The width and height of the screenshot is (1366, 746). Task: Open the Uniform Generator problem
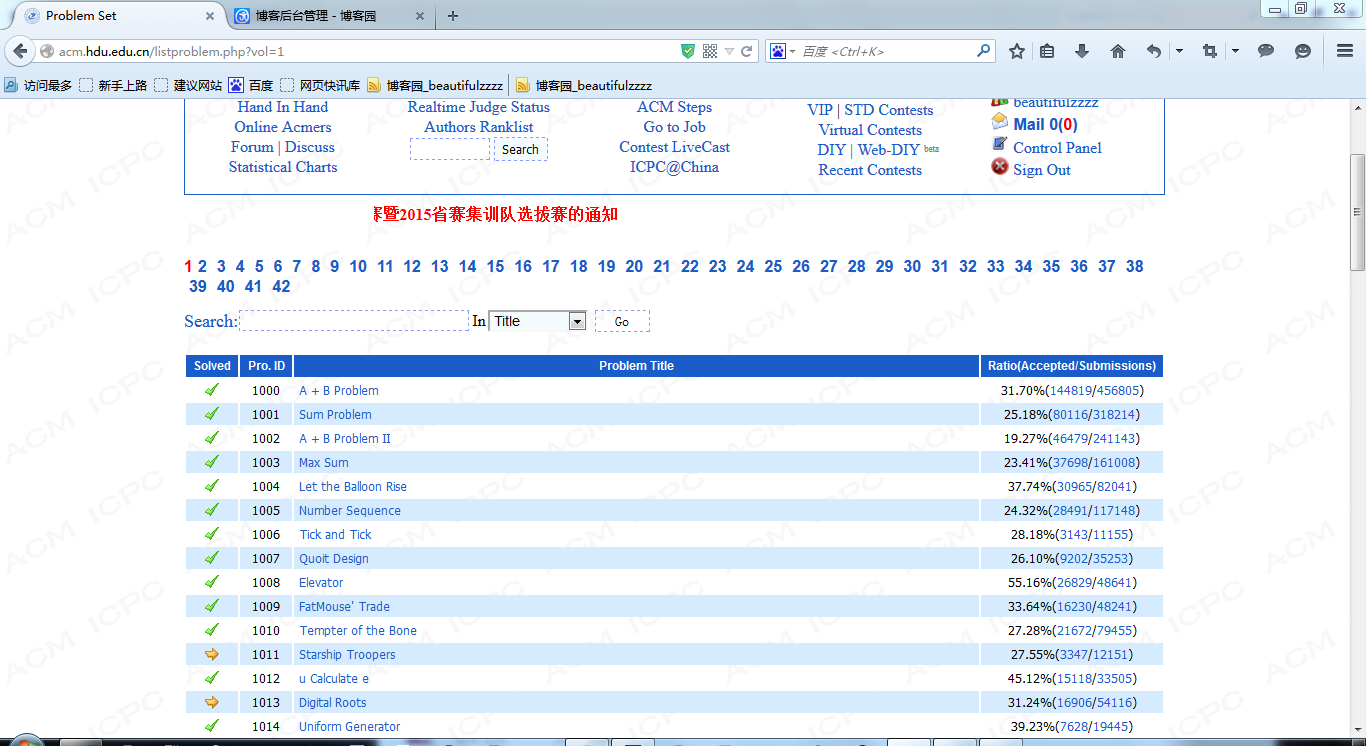coord(350,727)
